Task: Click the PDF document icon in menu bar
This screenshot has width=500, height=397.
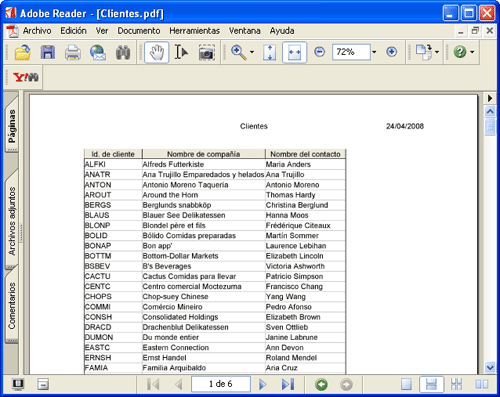Action: coord(13,31)
